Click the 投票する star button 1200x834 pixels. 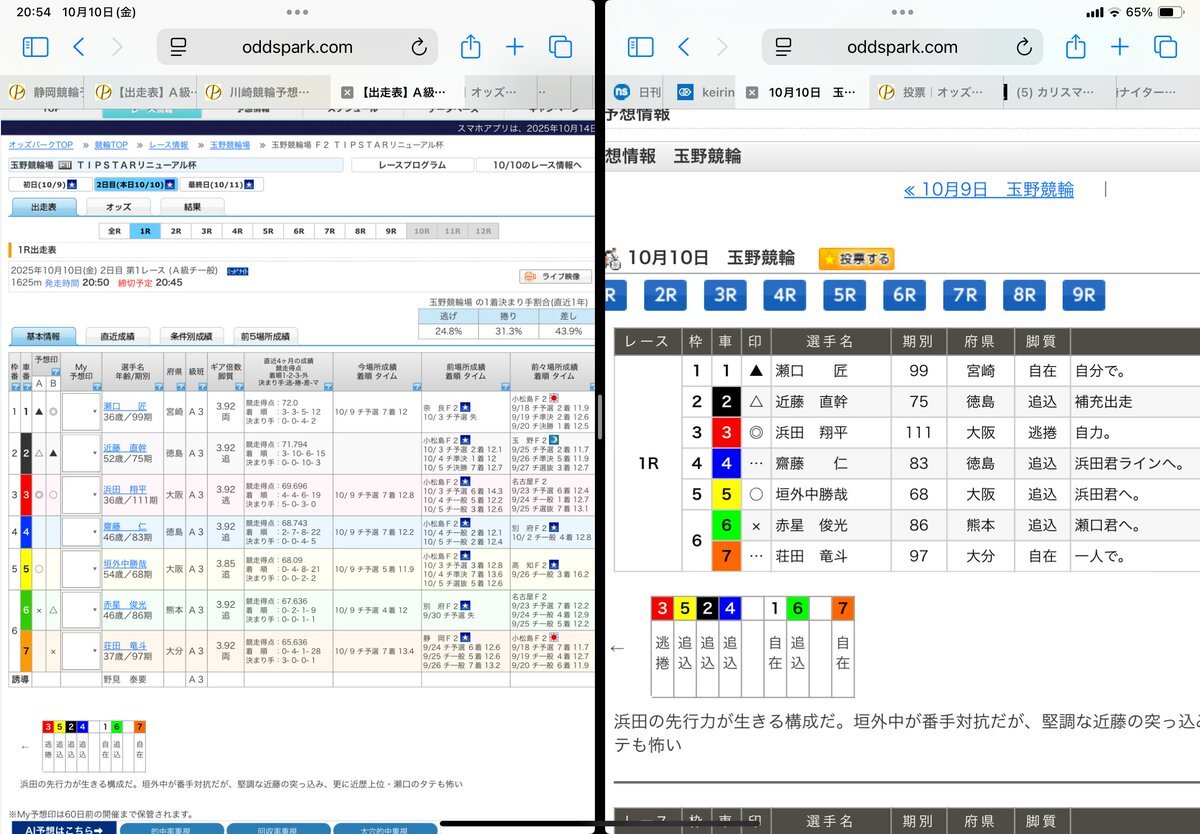point(856,259)
